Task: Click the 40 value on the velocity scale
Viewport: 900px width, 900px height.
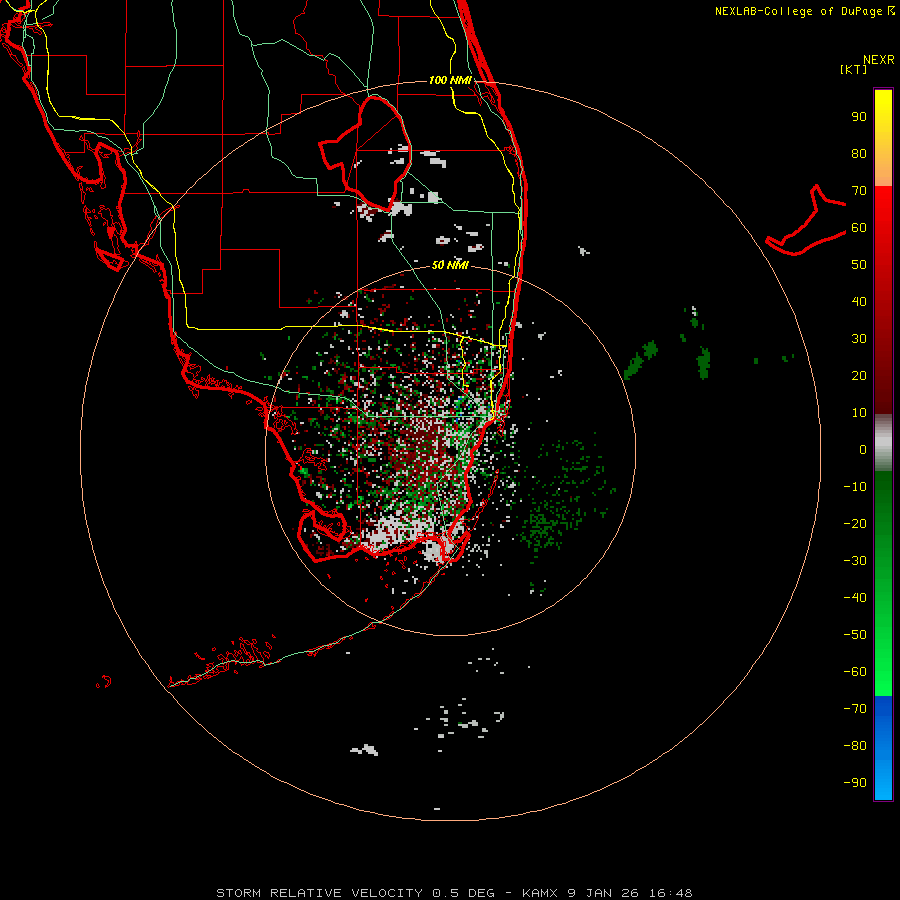Action: click(x=859, y=302)
